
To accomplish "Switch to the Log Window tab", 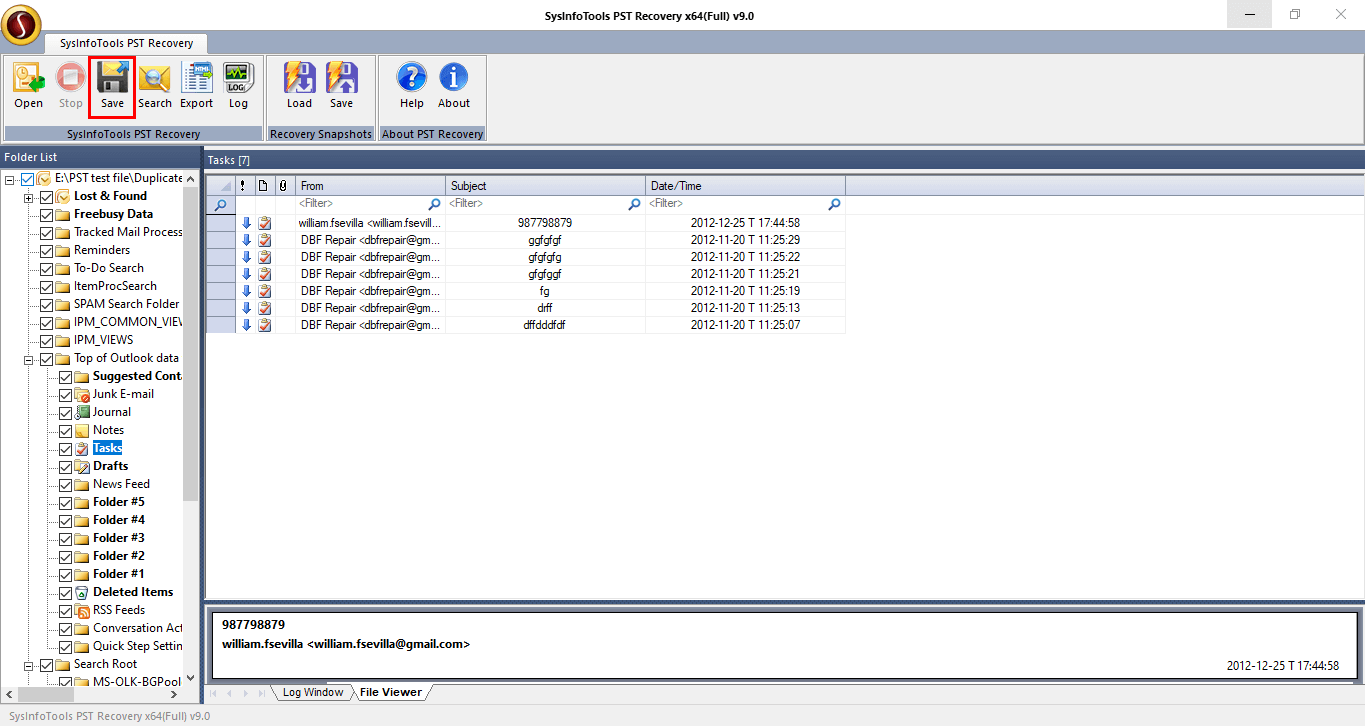I will click(x=312, y=692).
